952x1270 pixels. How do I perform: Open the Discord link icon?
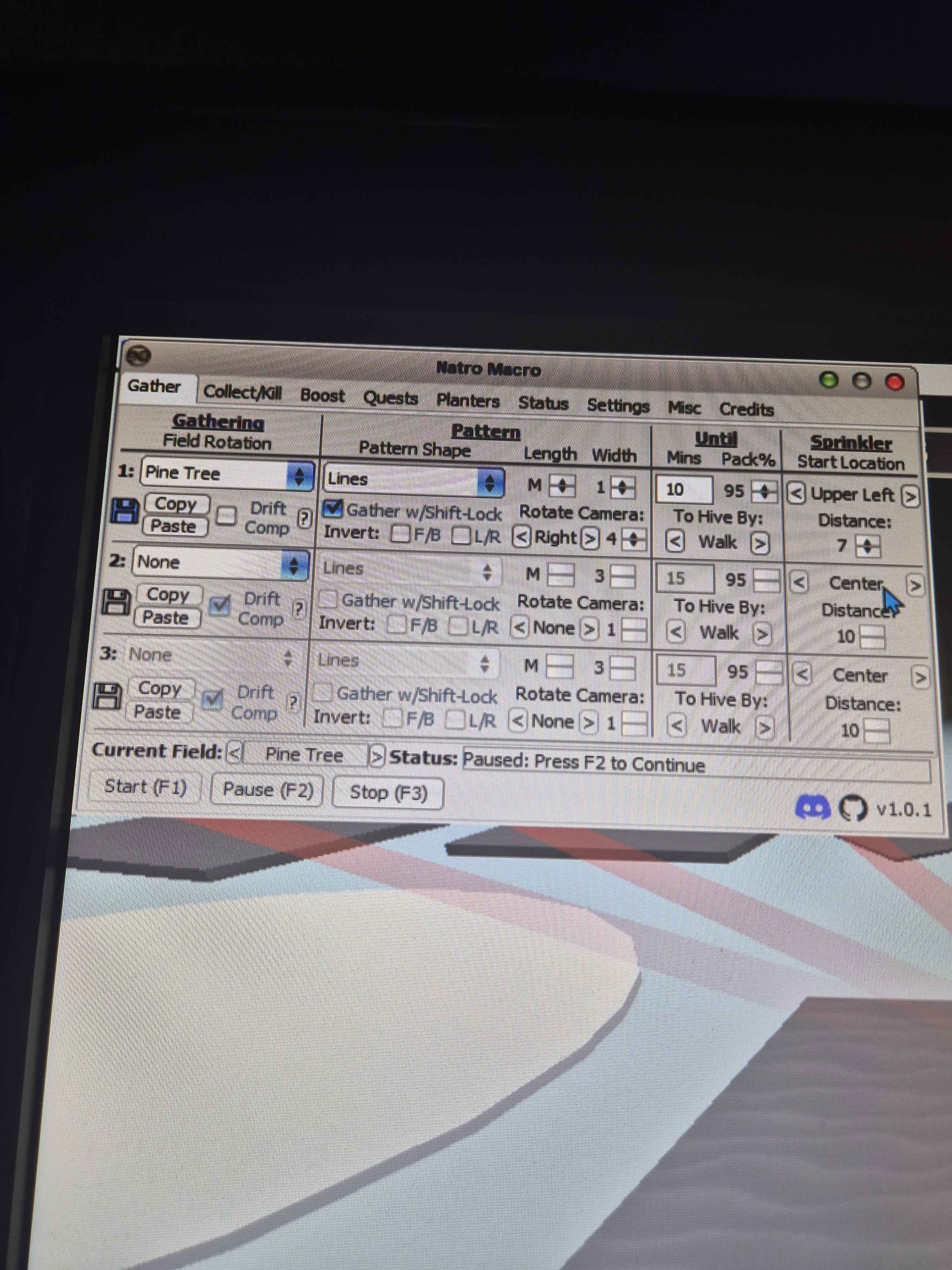tap(813, 808)
